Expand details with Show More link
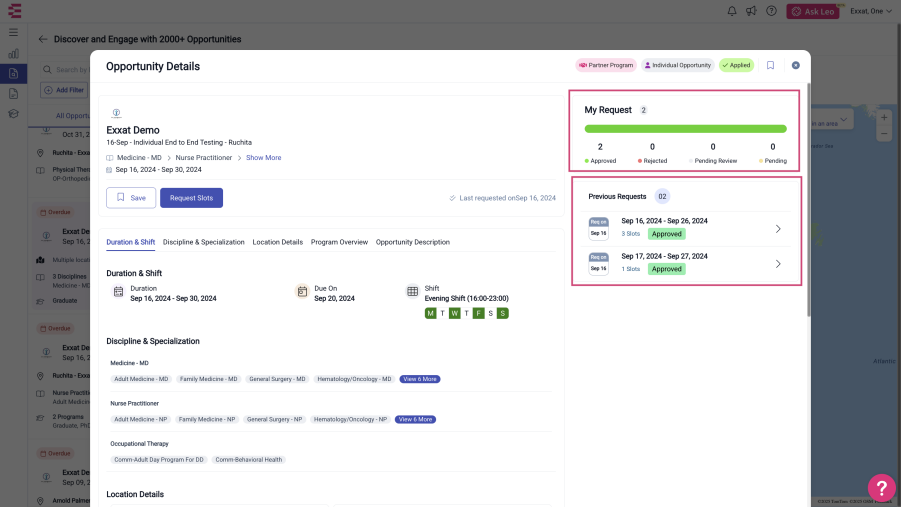Viewport: 902px width, 507px height. [x=263, y=158]
